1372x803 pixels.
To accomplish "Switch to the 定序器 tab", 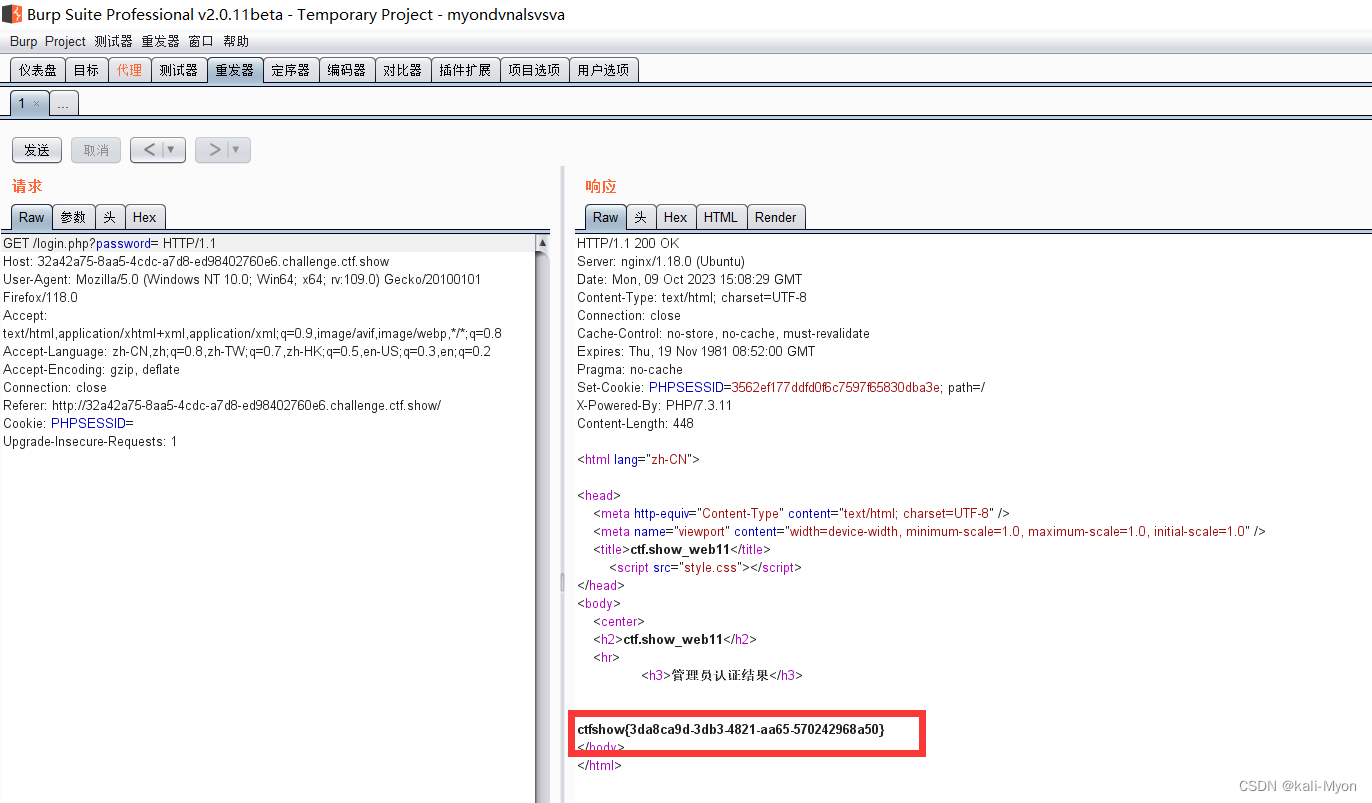I will click(291, 70).
